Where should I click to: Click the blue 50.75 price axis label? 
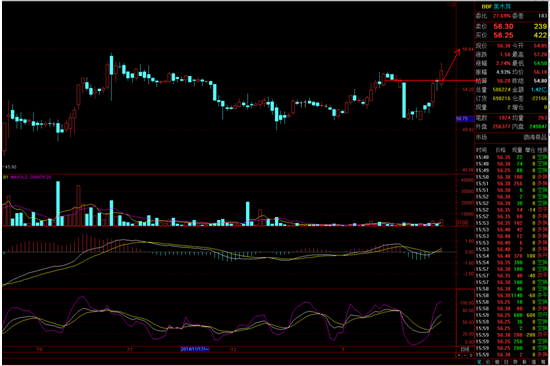point(462,119)
